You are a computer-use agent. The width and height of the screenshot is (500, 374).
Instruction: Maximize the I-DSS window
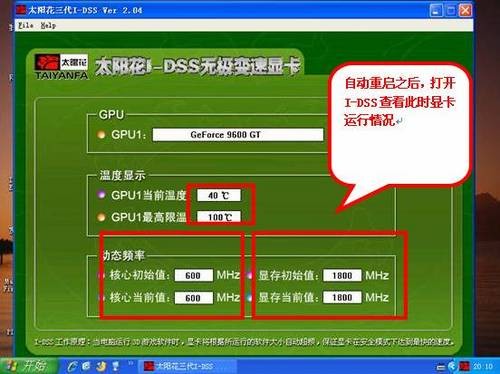(x=451, y=10)
